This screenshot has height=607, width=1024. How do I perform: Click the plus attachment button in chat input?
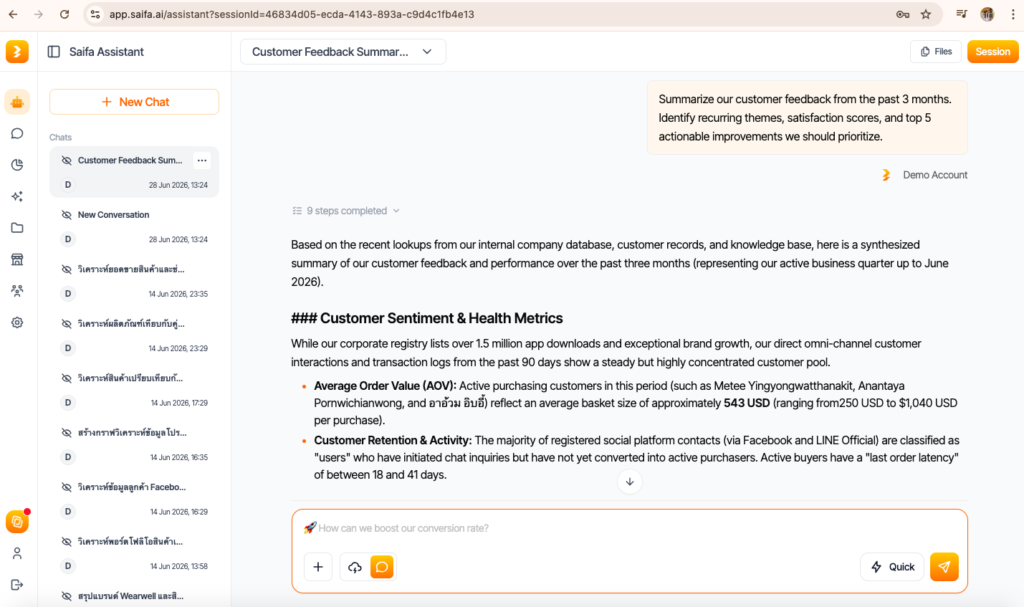pos(318,567)
